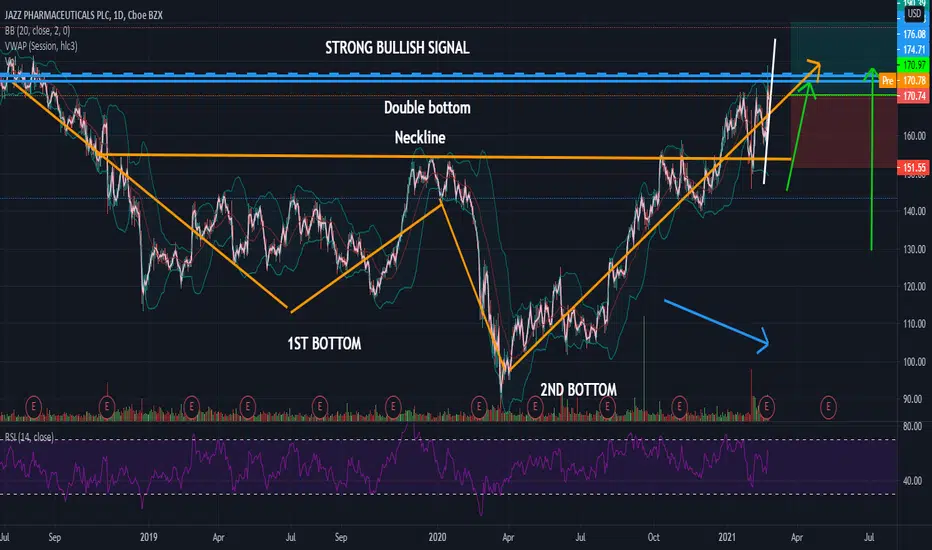932x550 pixels.
Task: Open the earnings E marker just left of 2020
Action: 393,407
